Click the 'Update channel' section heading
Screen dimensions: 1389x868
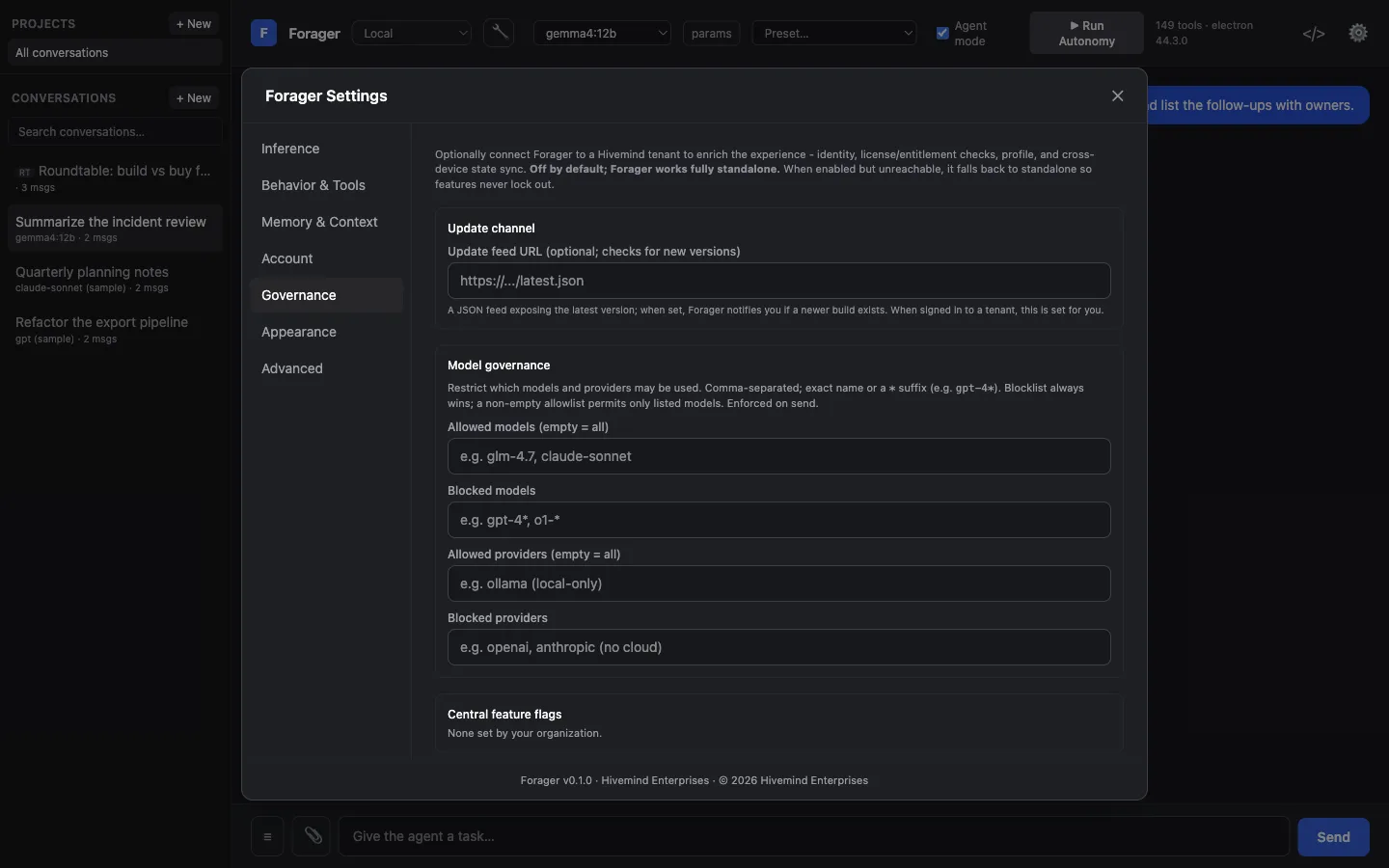click(491, 228)
